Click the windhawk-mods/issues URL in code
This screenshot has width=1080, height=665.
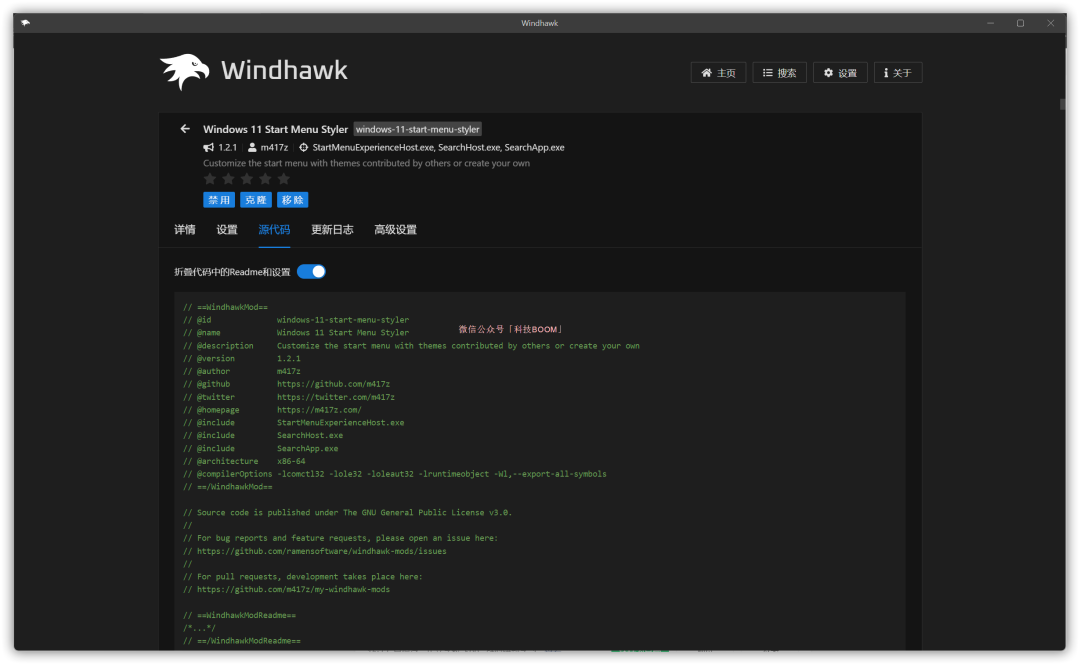click(322, 551)
